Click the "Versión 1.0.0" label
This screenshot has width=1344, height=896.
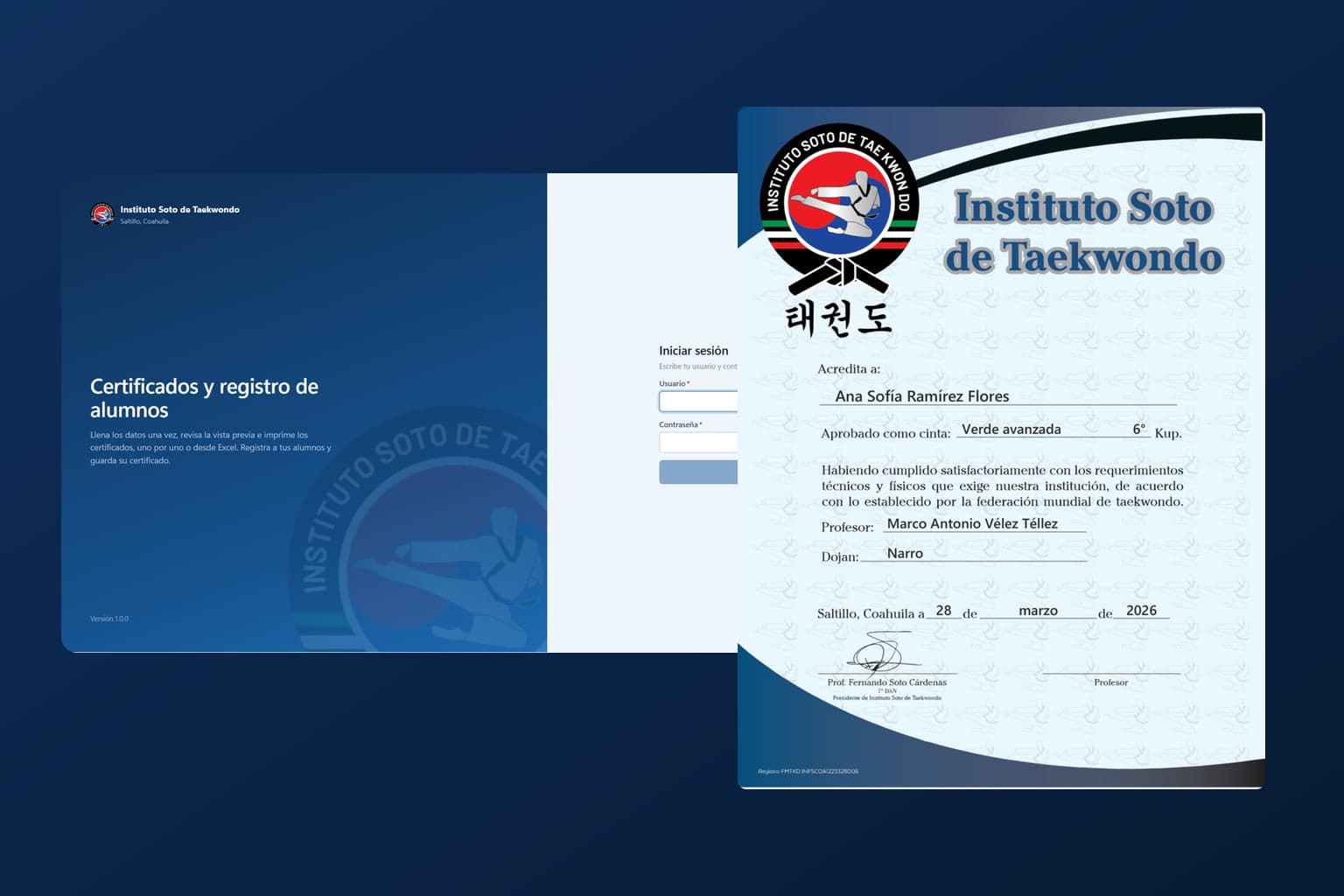click(x=109, y=619)
